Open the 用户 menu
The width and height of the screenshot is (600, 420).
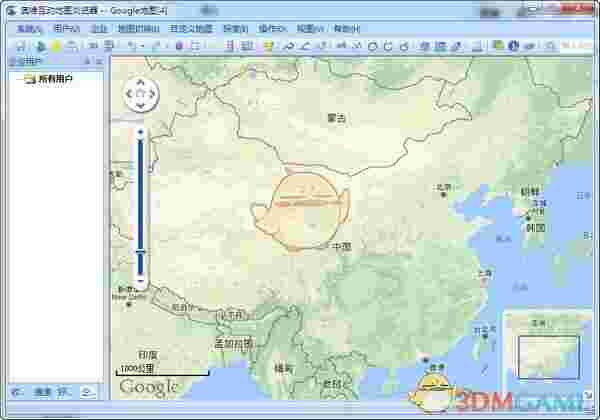67,29
